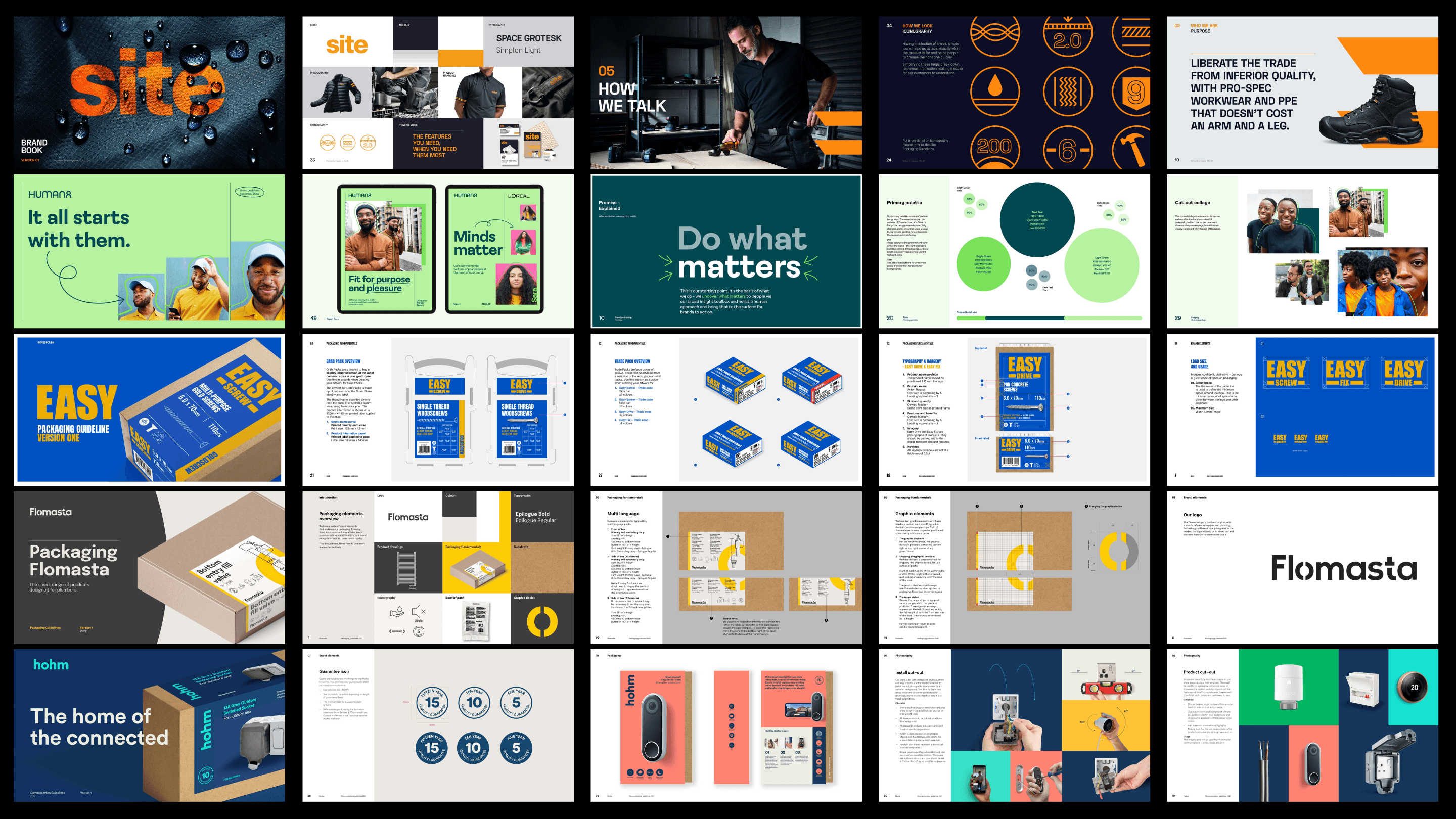Viewport: 1456px width, 819px height.
Task: Click the dark teal palette circle
Action: 1036,220
